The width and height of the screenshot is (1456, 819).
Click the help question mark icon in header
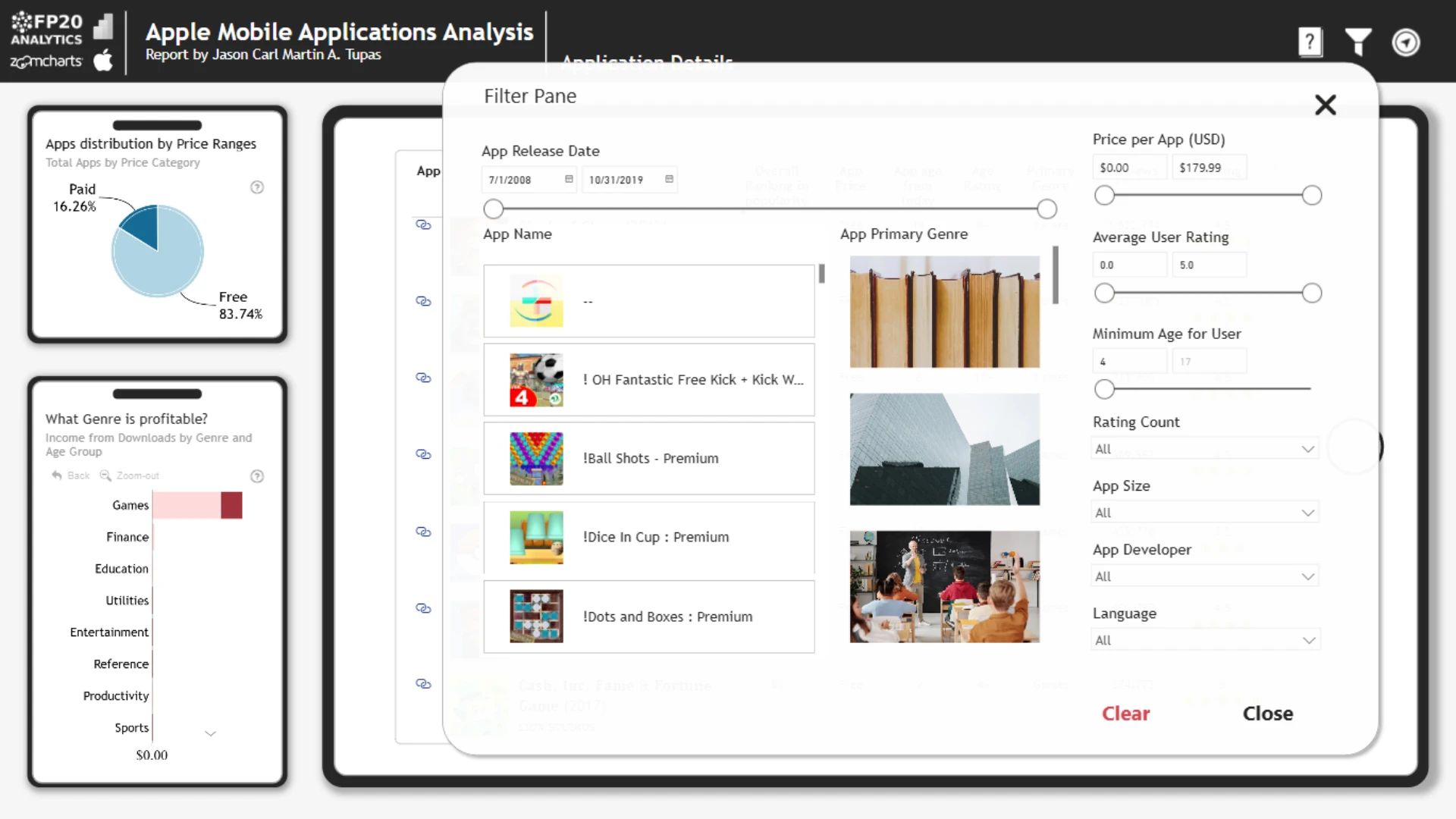tap(1310, 42)
